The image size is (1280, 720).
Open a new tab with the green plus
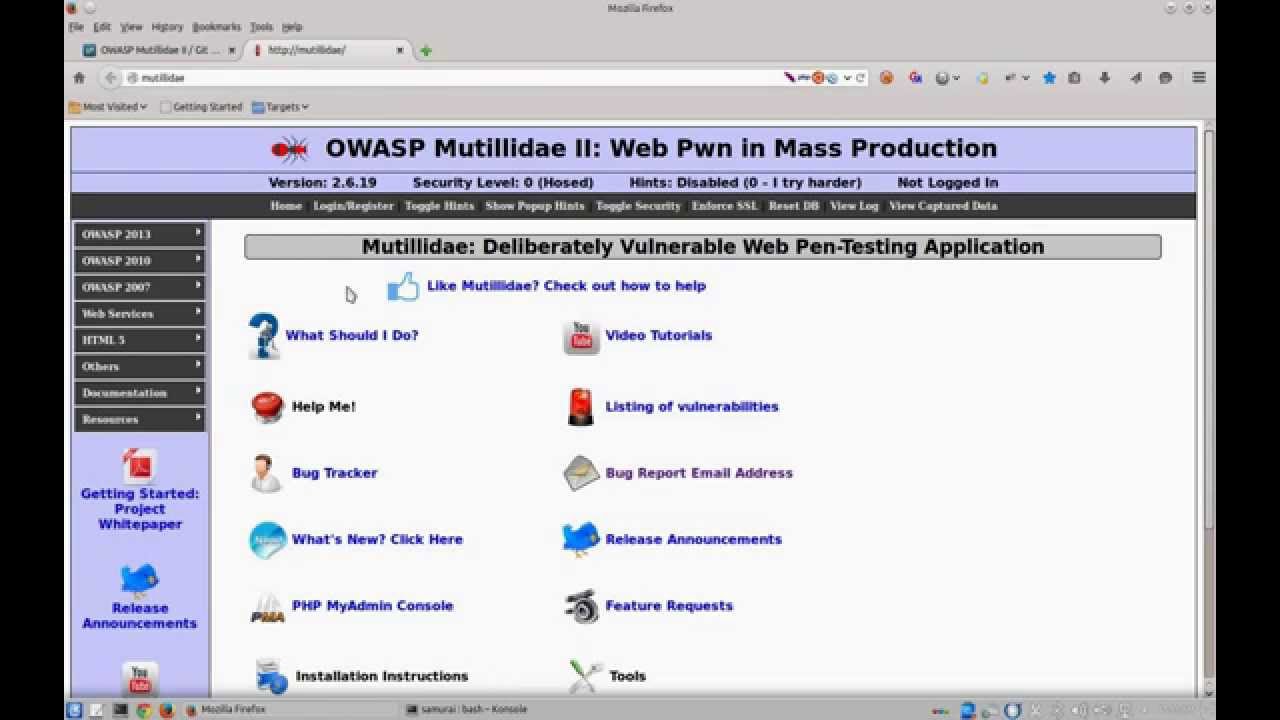426,51
